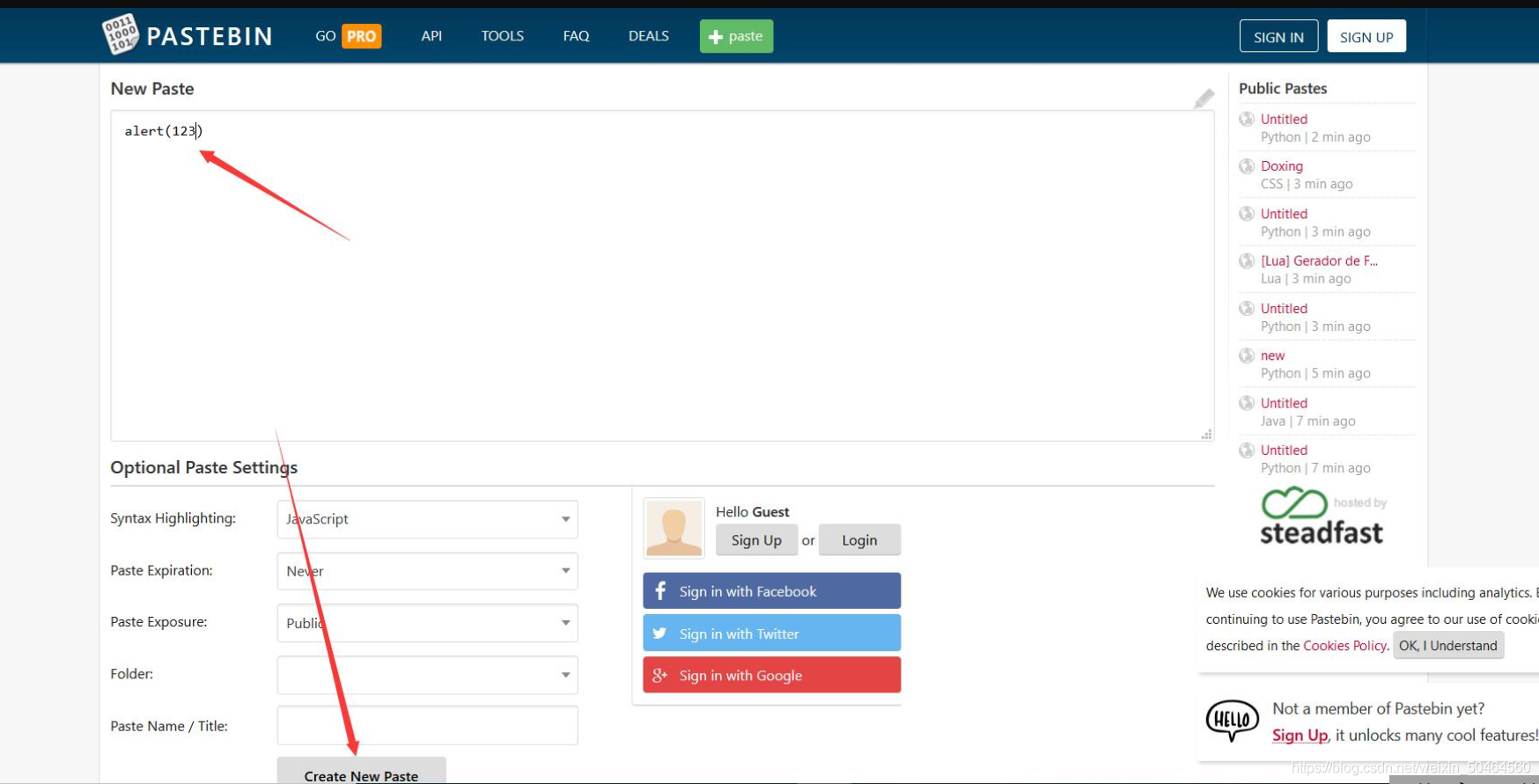Click the Pastebin logo icon
1539x784 pixels.
[121, 35]
